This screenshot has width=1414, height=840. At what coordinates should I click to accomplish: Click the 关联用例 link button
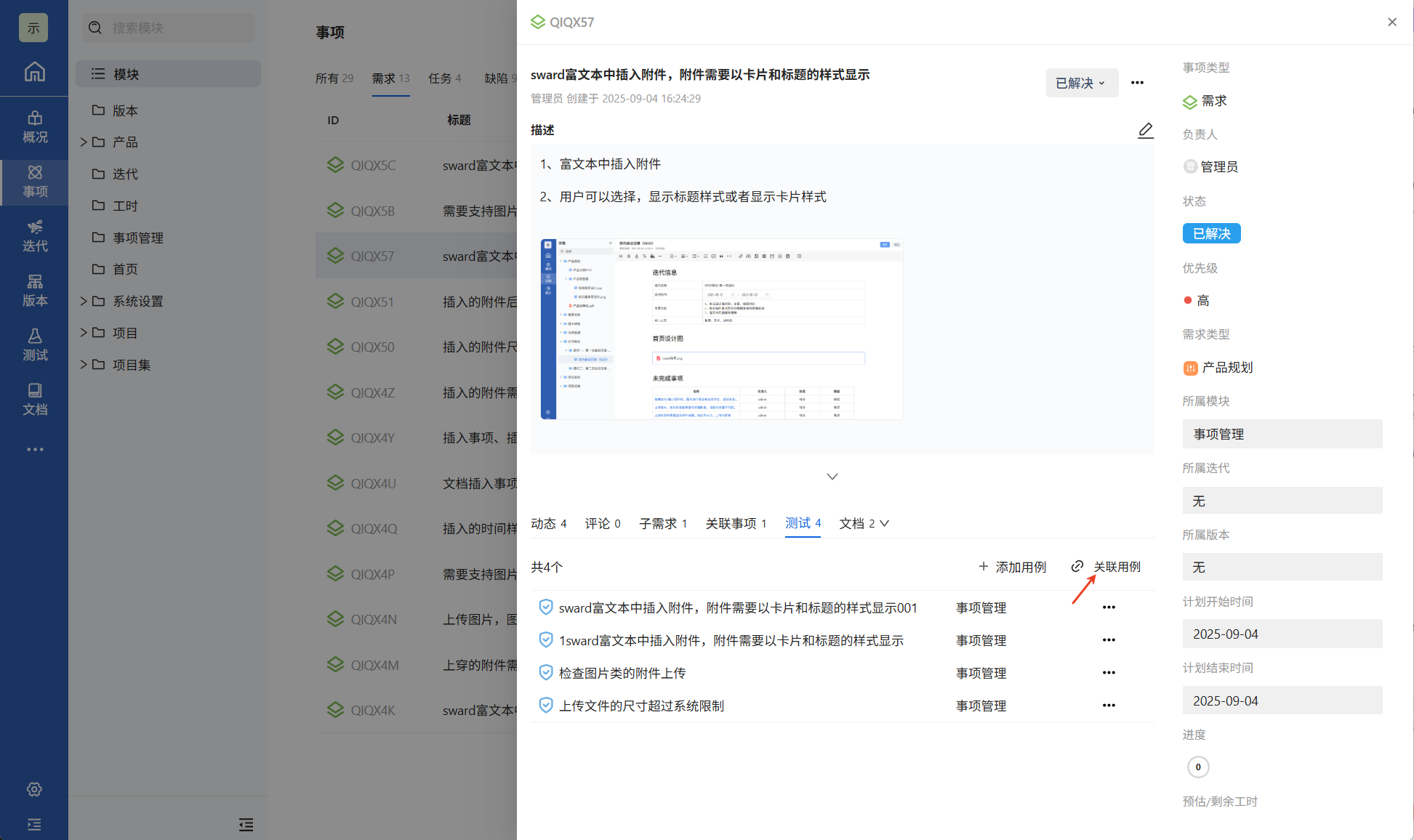point(1106,567)
